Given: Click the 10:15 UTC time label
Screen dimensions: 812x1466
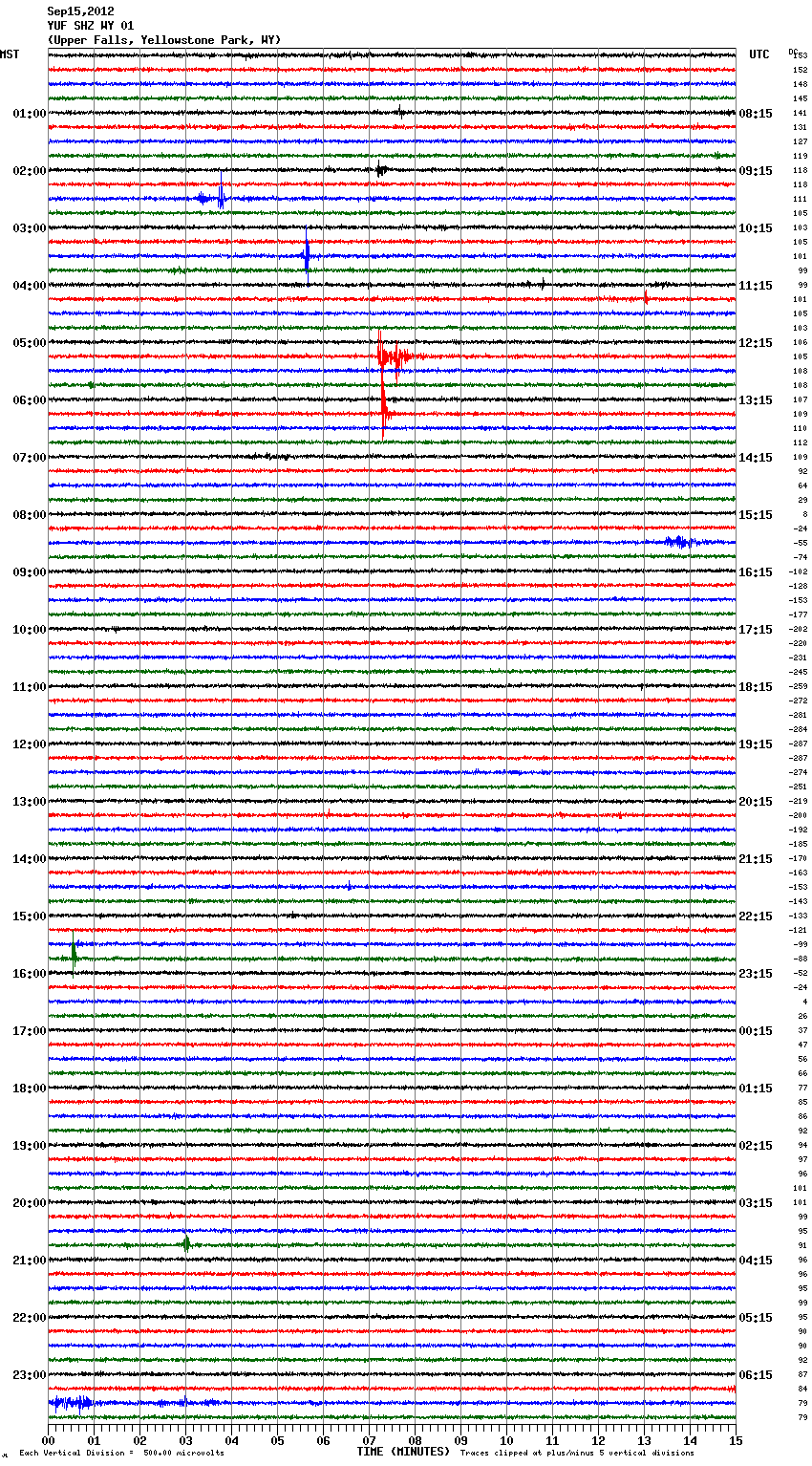Looking at the screenshot, I should (x=756, y=228).
